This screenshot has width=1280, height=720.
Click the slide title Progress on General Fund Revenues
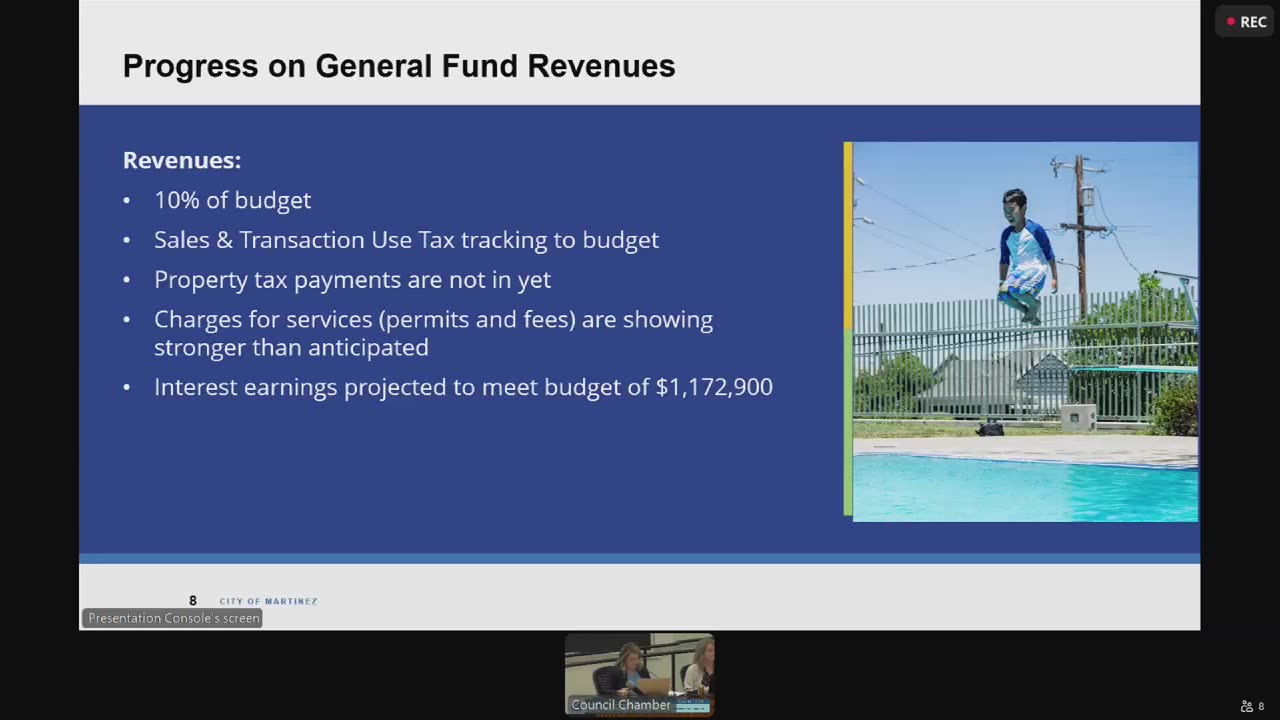399,66
